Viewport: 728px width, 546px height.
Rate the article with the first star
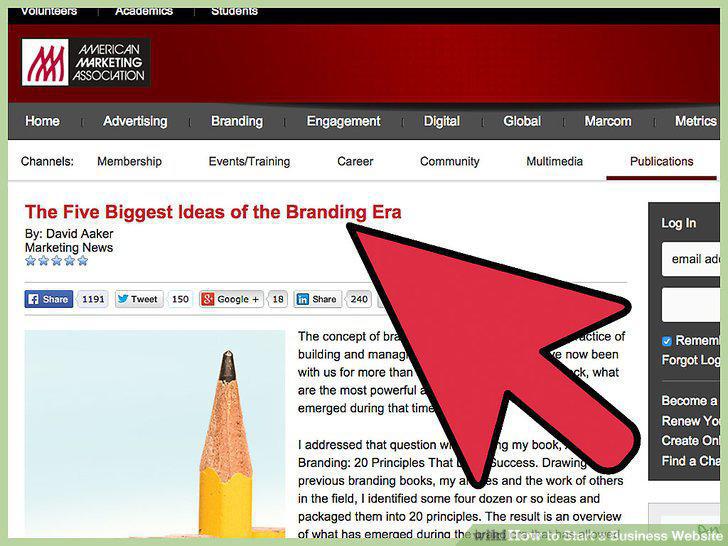point(31,260)
